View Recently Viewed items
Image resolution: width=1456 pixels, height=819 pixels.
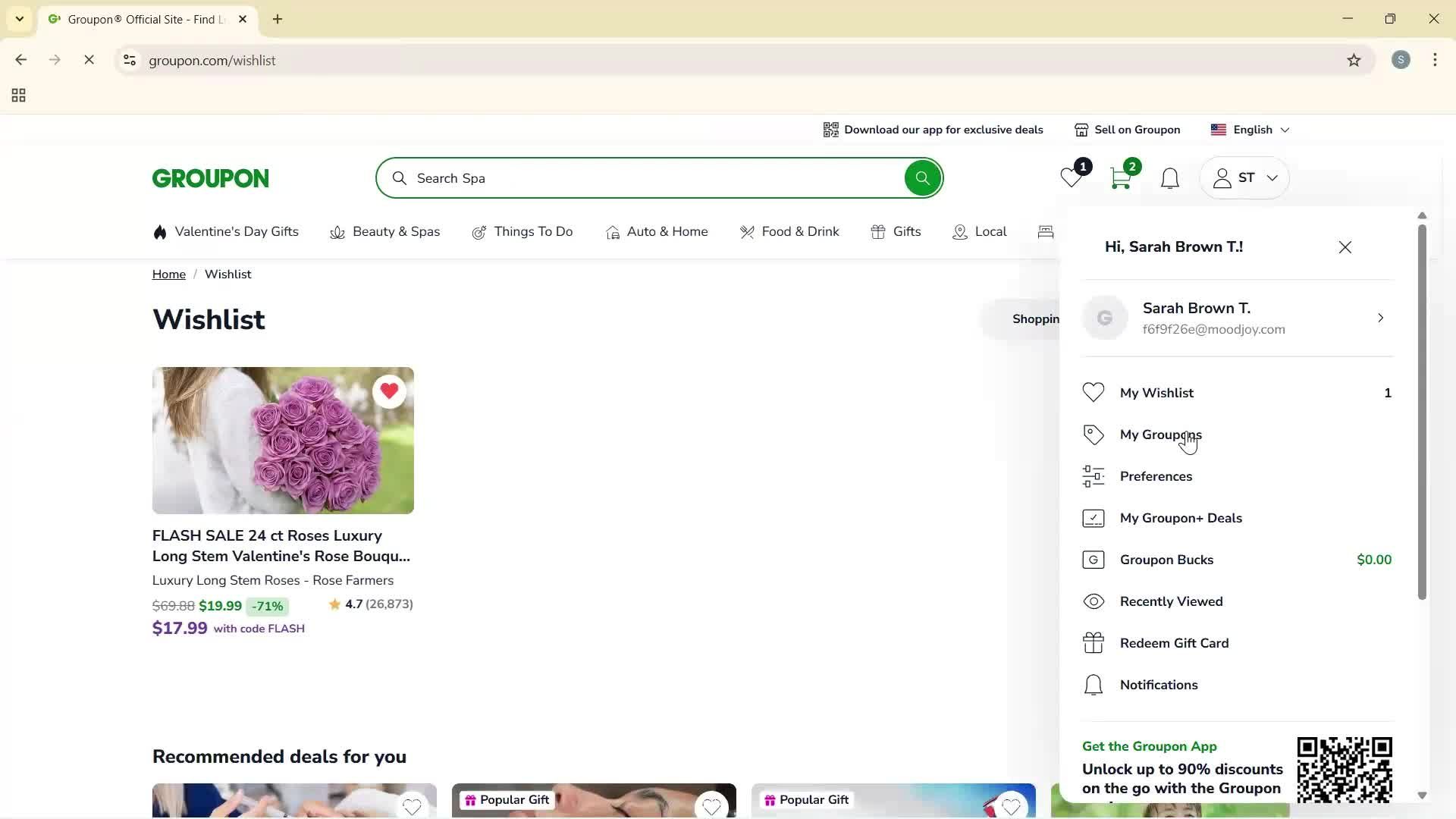pyautogui.click(x=1172, y=601)
